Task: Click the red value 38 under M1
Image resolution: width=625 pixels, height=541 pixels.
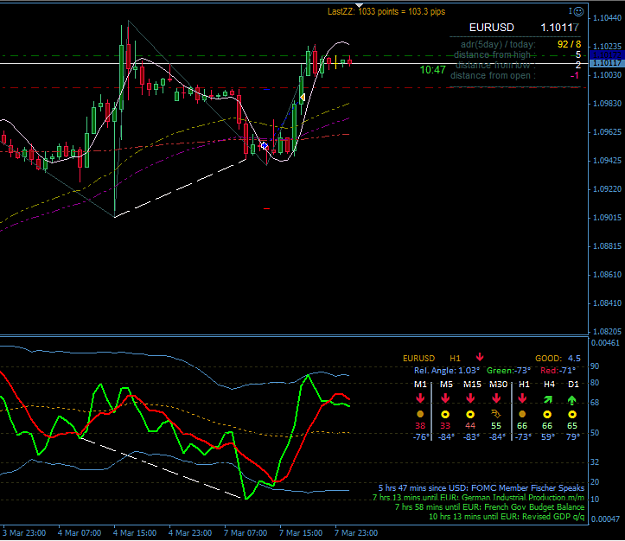Action: coord(420,426)
